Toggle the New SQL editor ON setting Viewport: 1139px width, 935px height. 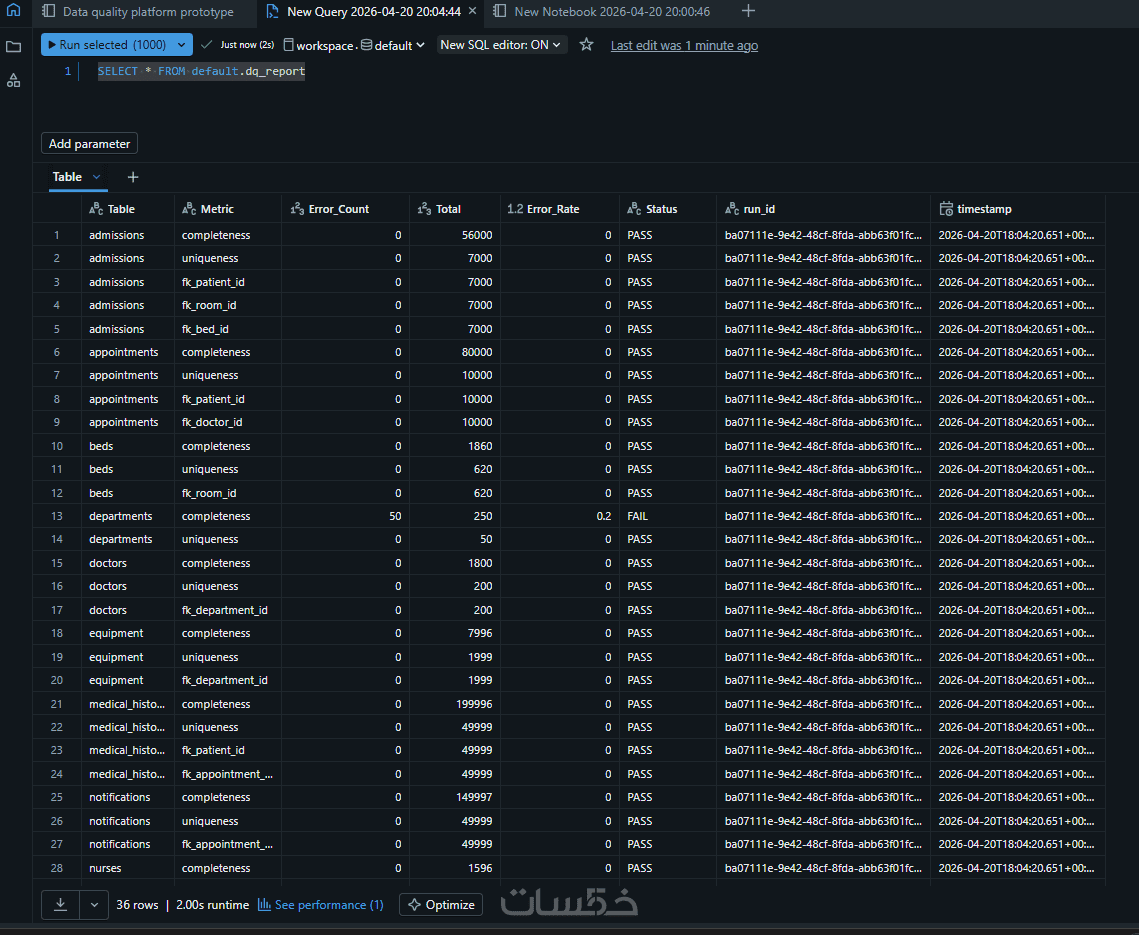pyautogui.click(x=500, y=45)
